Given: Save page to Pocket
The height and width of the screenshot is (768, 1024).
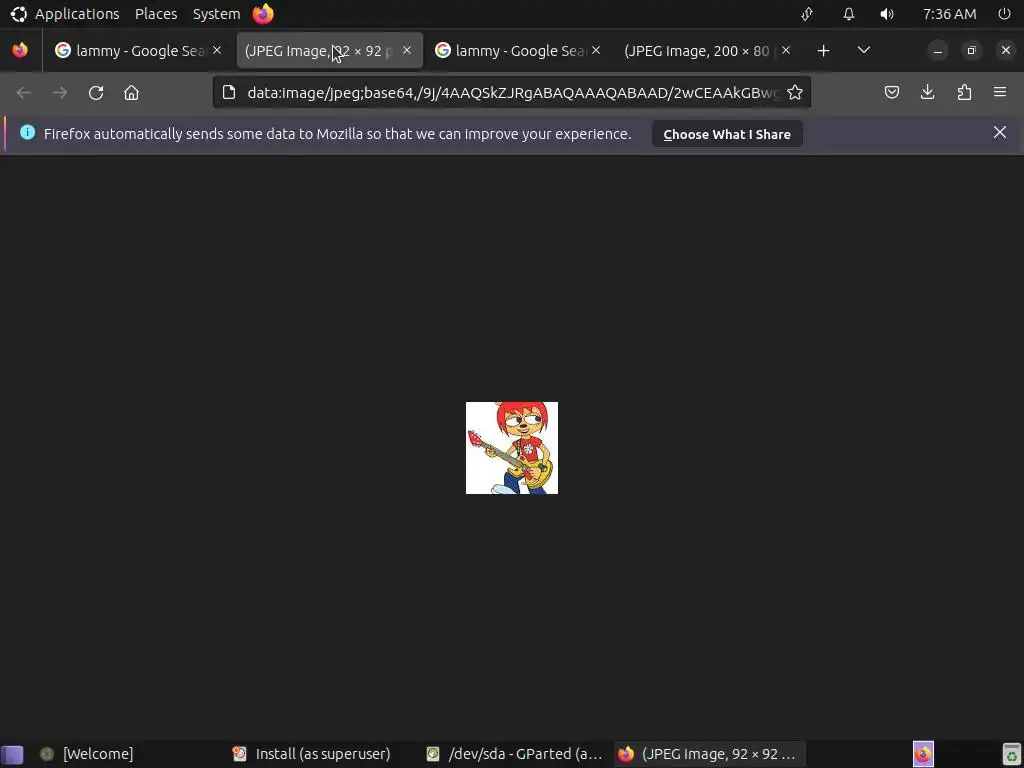Looking at the screenshot, I should [891, 93].
